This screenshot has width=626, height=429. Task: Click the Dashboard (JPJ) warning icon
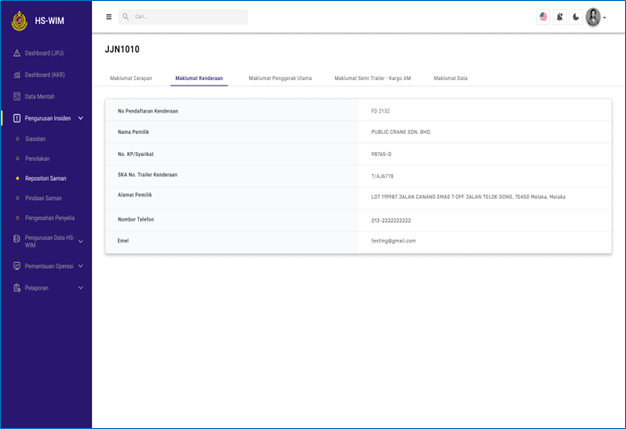16,52
